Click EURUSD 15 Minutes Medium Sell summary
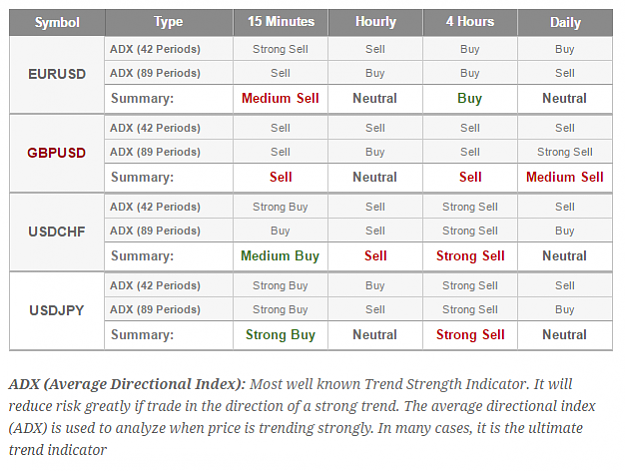The width and height of the screenshot is (625, 471). coord(280,98)
